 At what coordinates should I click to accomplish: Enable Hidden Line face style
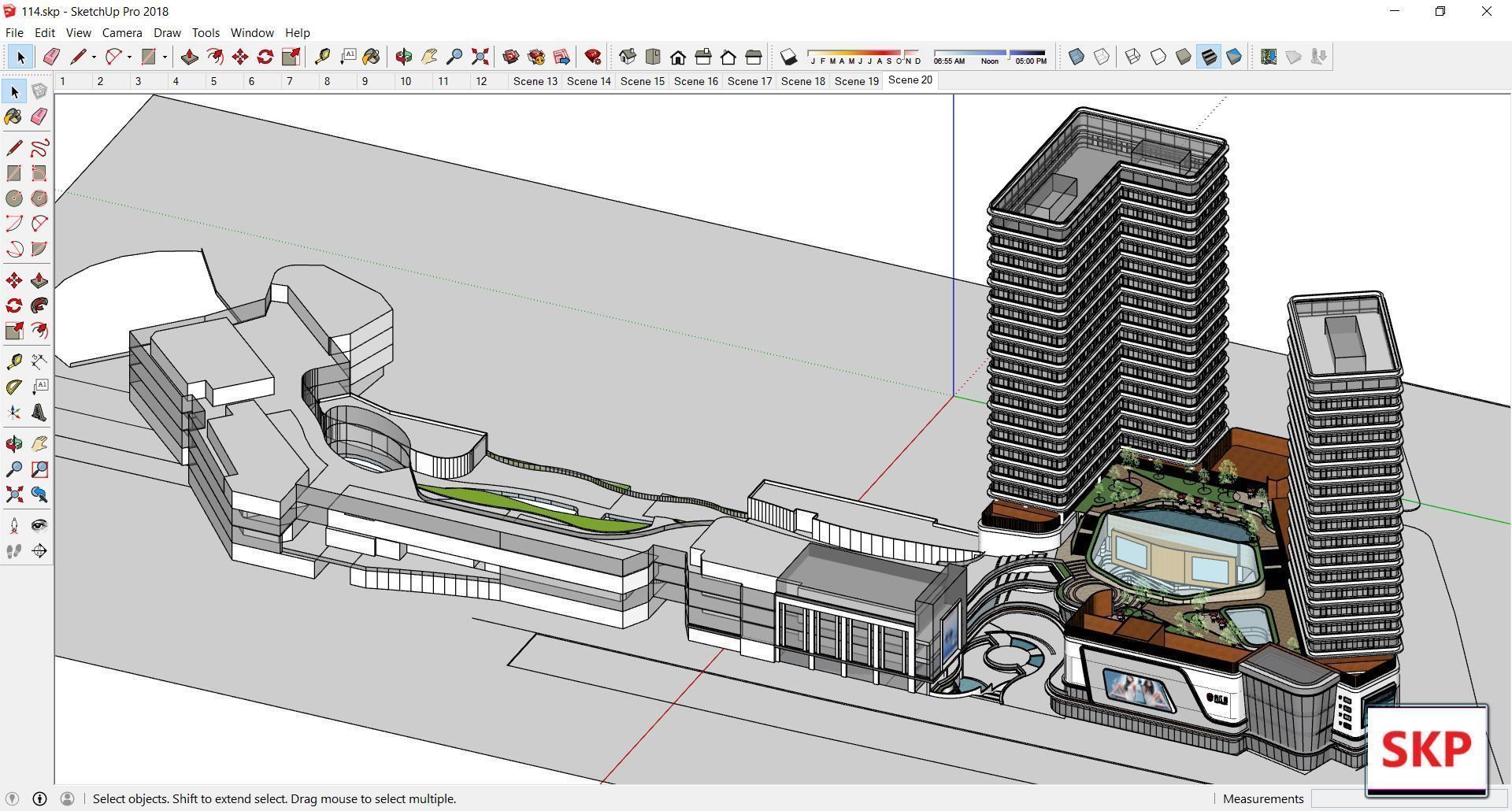(1158, 57)
